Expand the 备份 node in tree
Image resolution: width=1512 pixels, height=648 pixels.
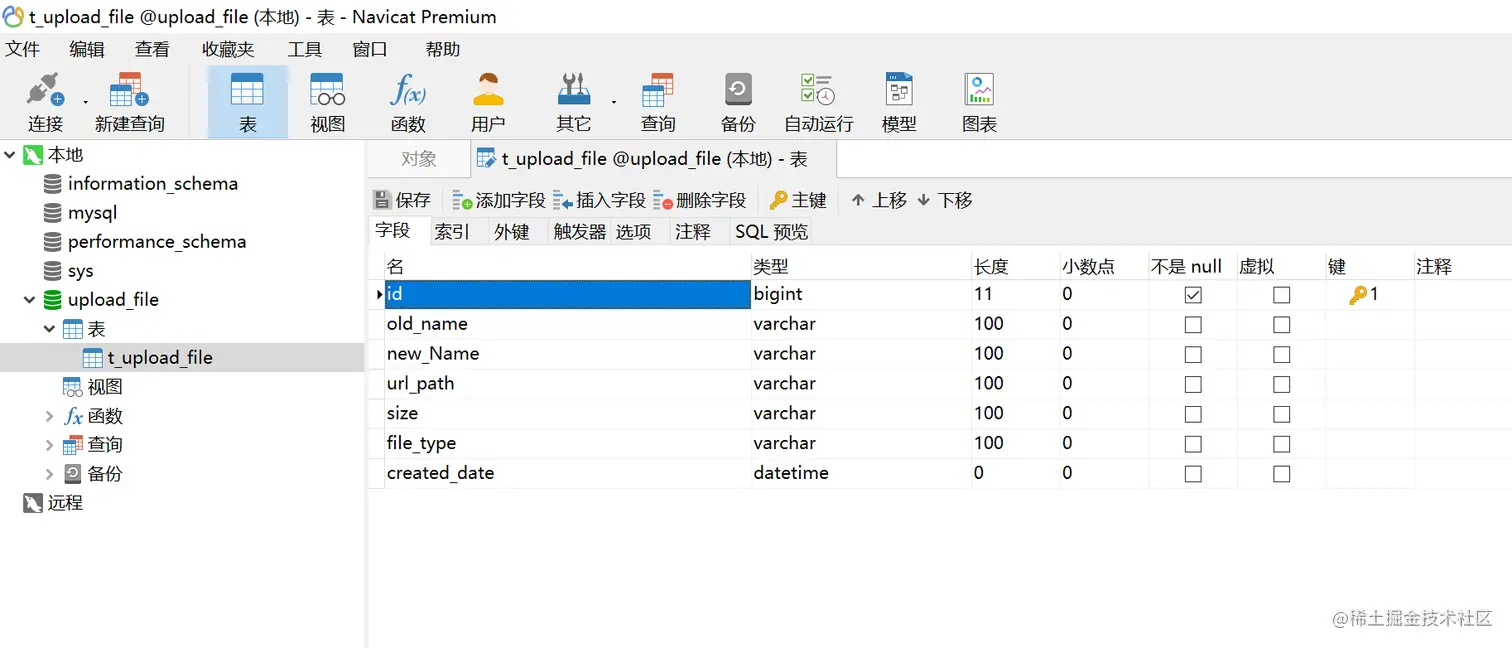tap(50, 474)
